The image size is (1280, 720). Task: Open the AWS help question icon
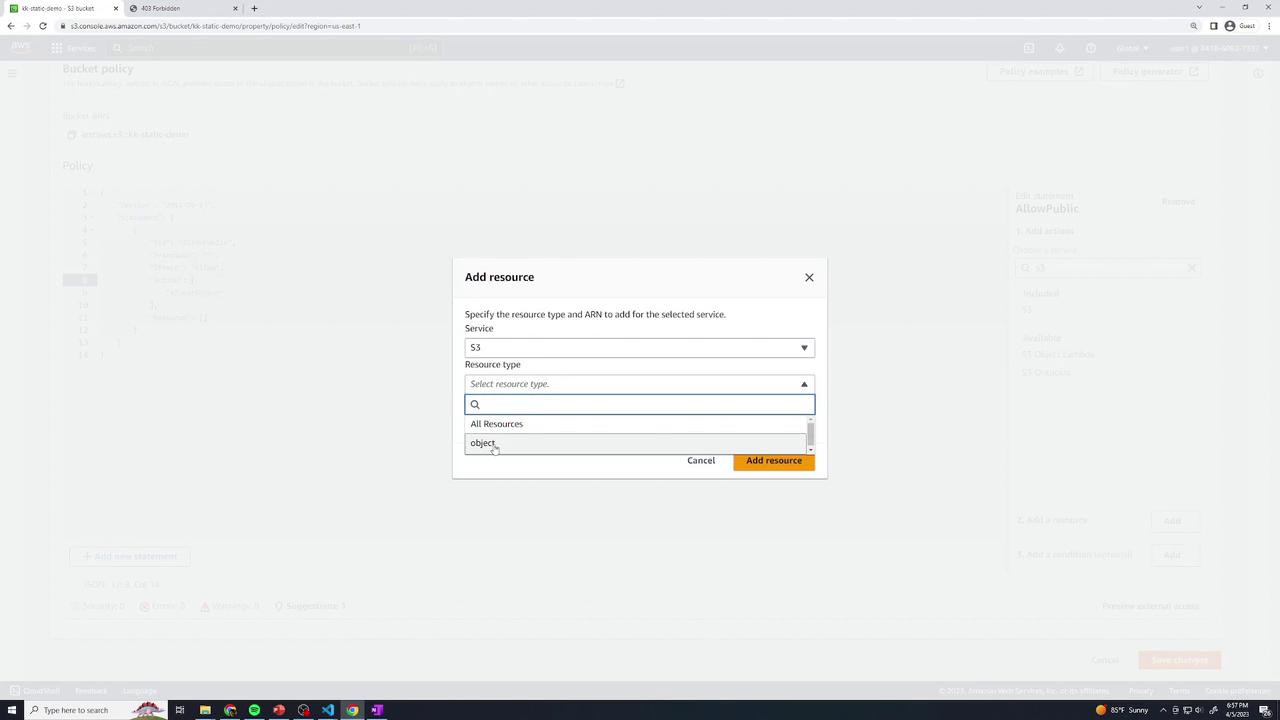(x=1091, y=48)
